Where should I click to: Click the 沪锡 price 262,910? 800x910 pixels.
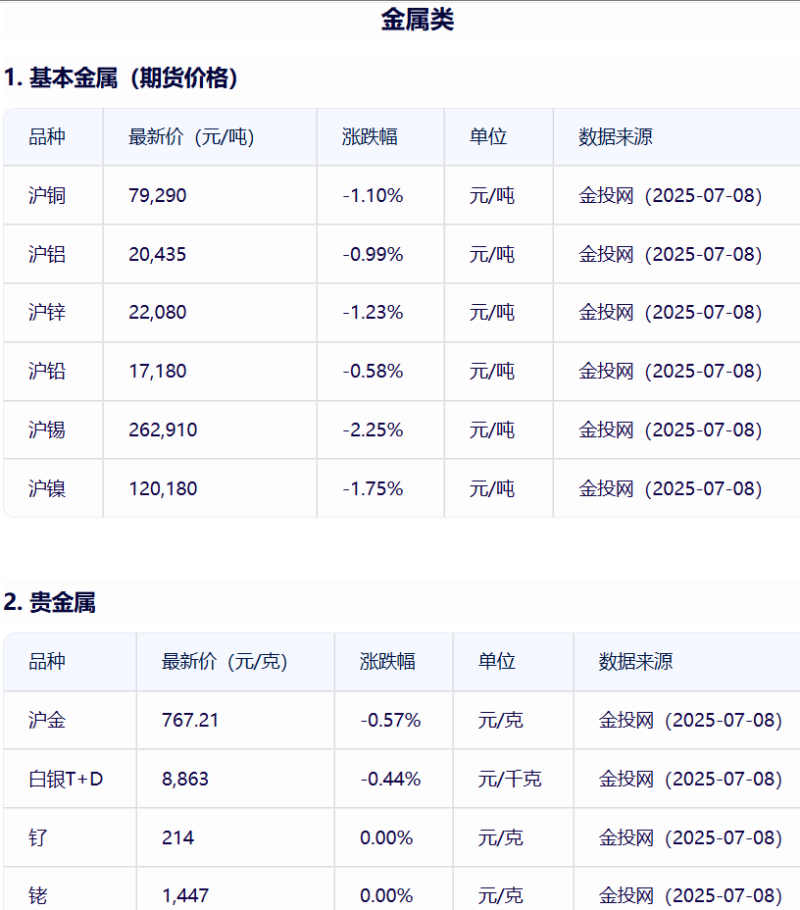[x=163, y=429]
